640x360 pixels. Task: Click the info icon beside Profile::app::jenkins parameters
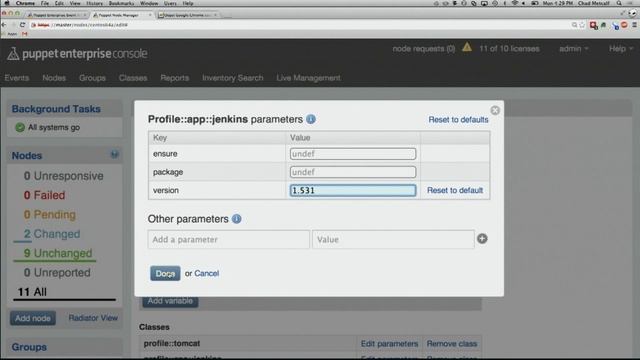(x=311, y=119)
